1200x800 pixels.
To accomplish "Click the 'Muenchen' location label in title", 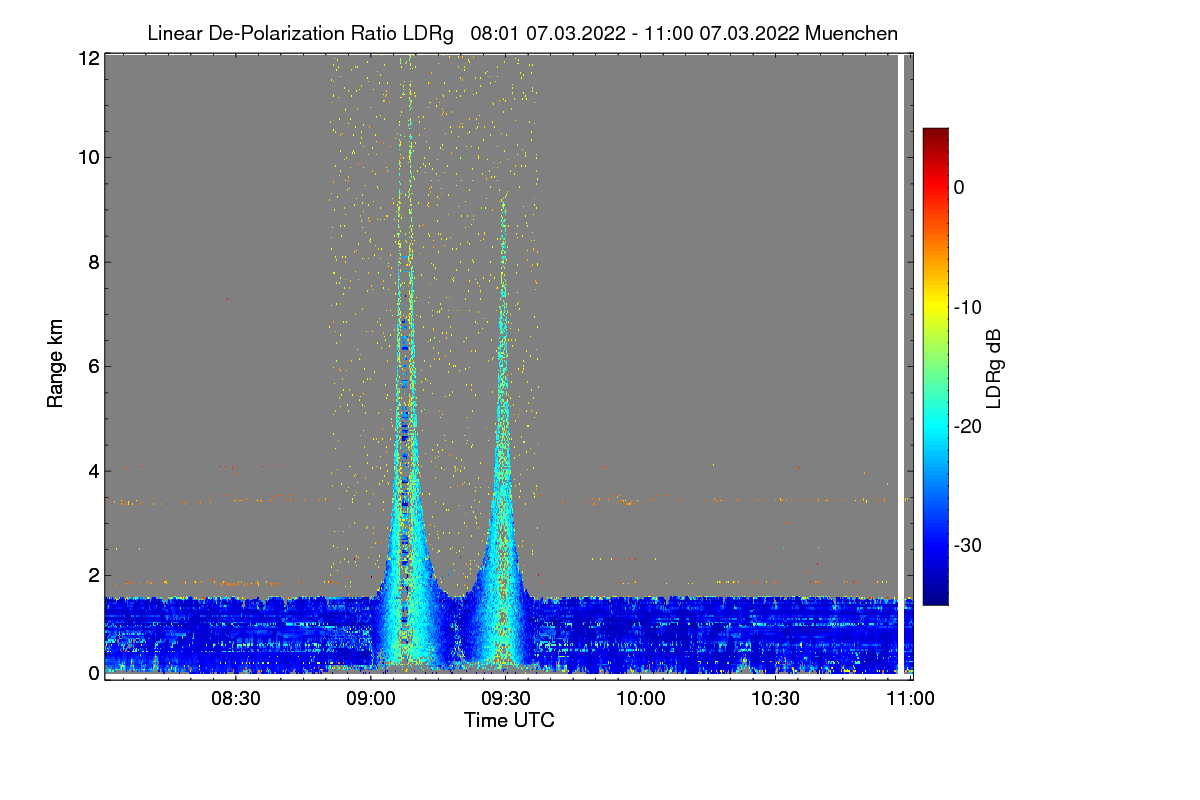I will (x=851, y=33).
